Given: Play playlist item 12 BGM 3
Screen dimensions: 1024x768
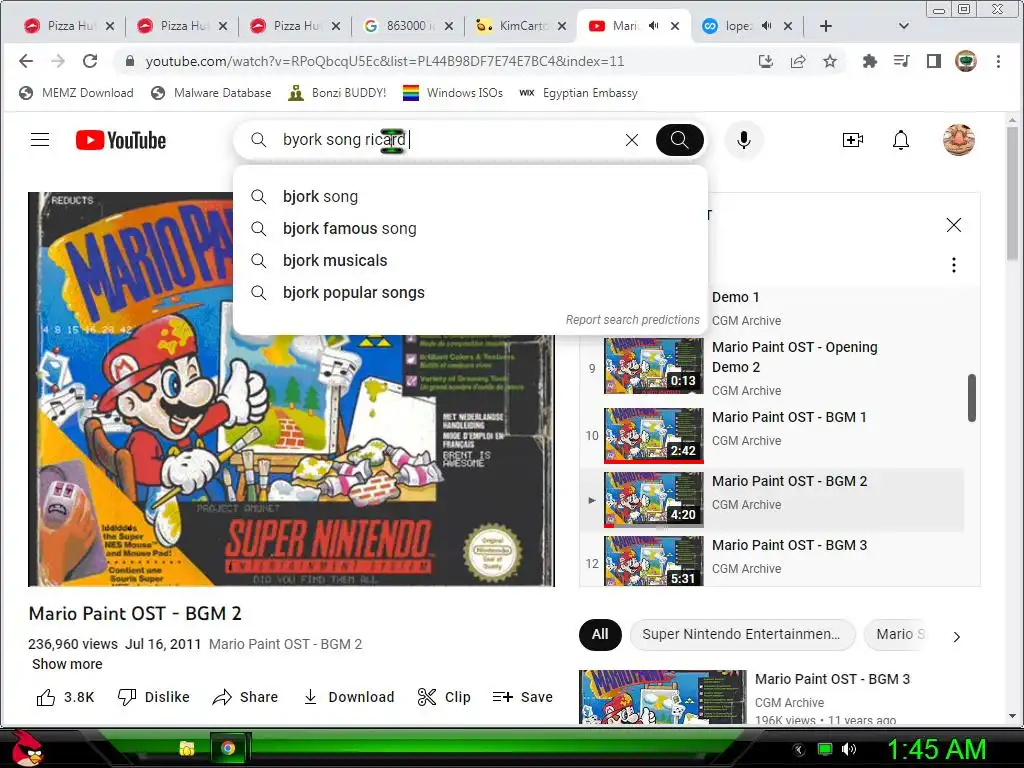Looking at the screenshot, I should [771, 560].
